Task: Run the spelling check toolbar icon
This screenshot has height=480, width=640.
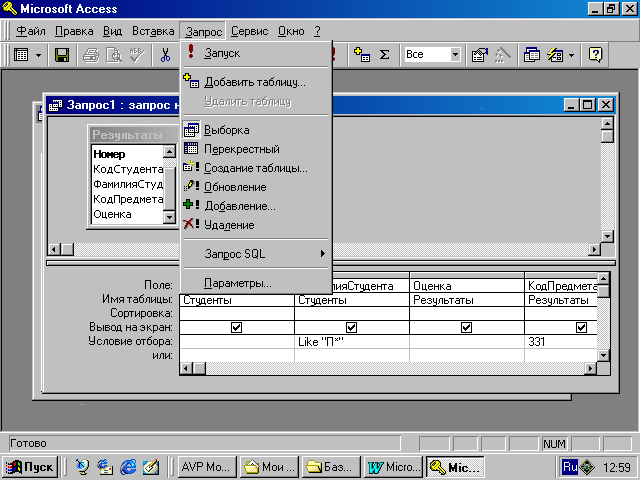Action: click(137, 55)
